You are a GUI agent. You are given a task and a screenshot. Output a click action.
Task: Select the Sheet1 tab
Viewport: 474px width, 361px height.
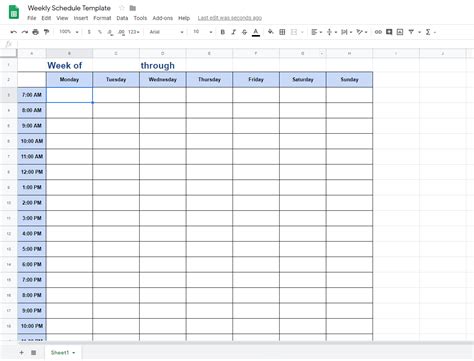(63, 352)
